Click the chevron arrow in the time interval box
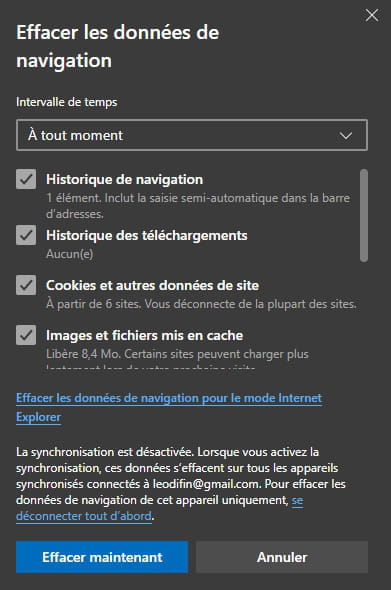The width and height of the screenshot is (391, 590). 346,135
